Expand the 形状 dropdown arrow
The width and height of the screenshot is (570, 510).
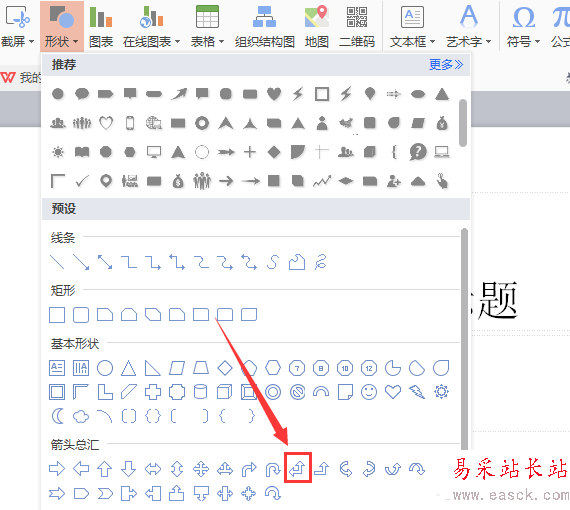pyautogui.click(x=76, y=41)
